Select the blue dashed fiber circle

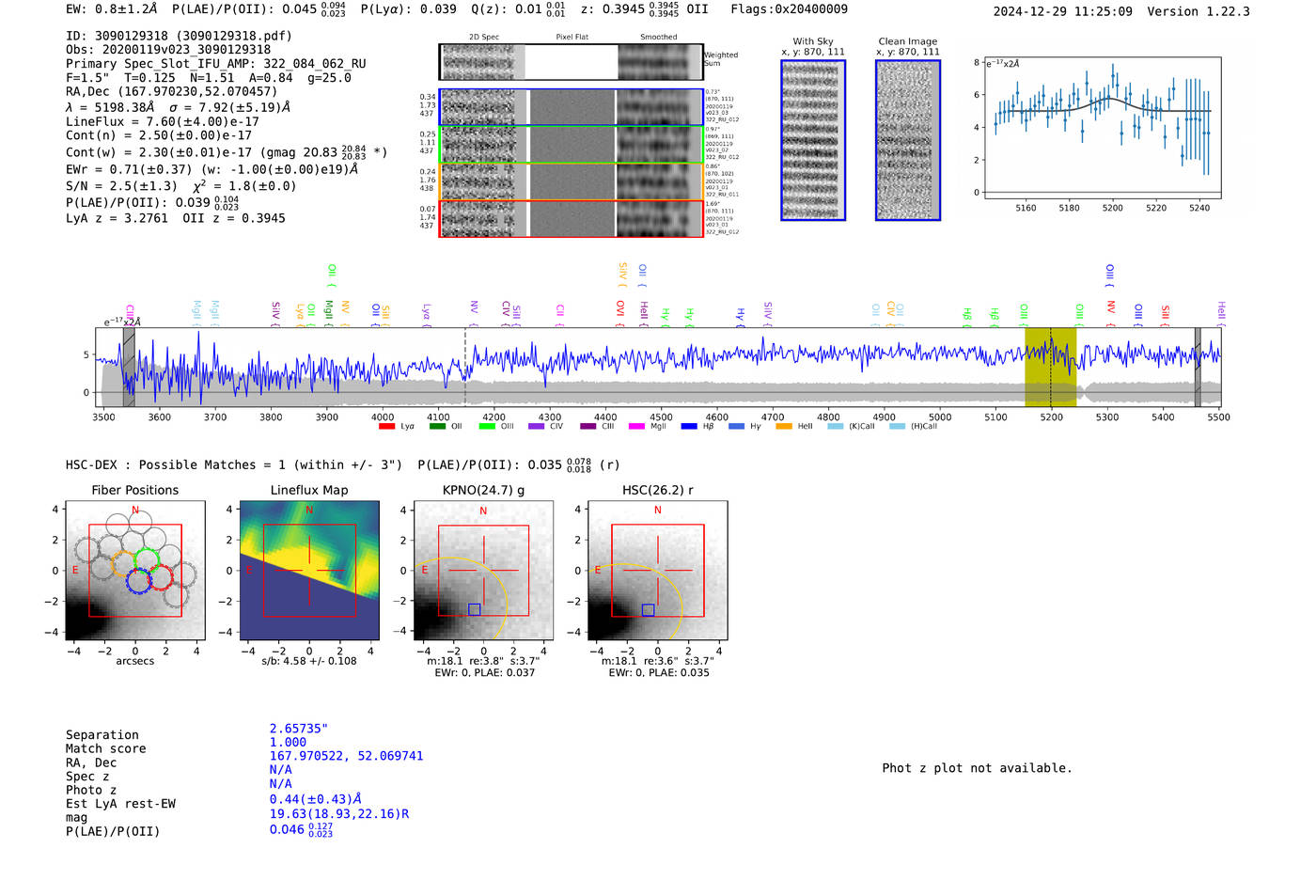coord(138,580)
